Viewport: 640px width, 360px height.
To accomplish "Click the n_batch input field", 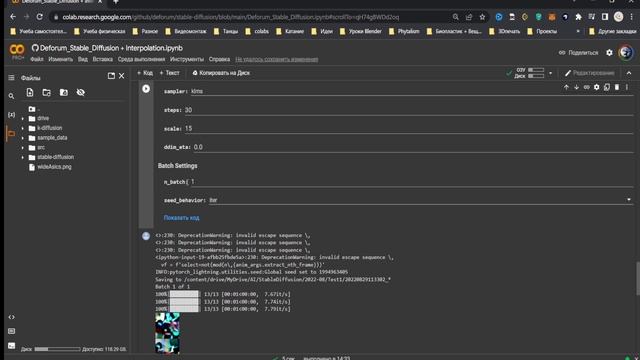I will point(411,182).
